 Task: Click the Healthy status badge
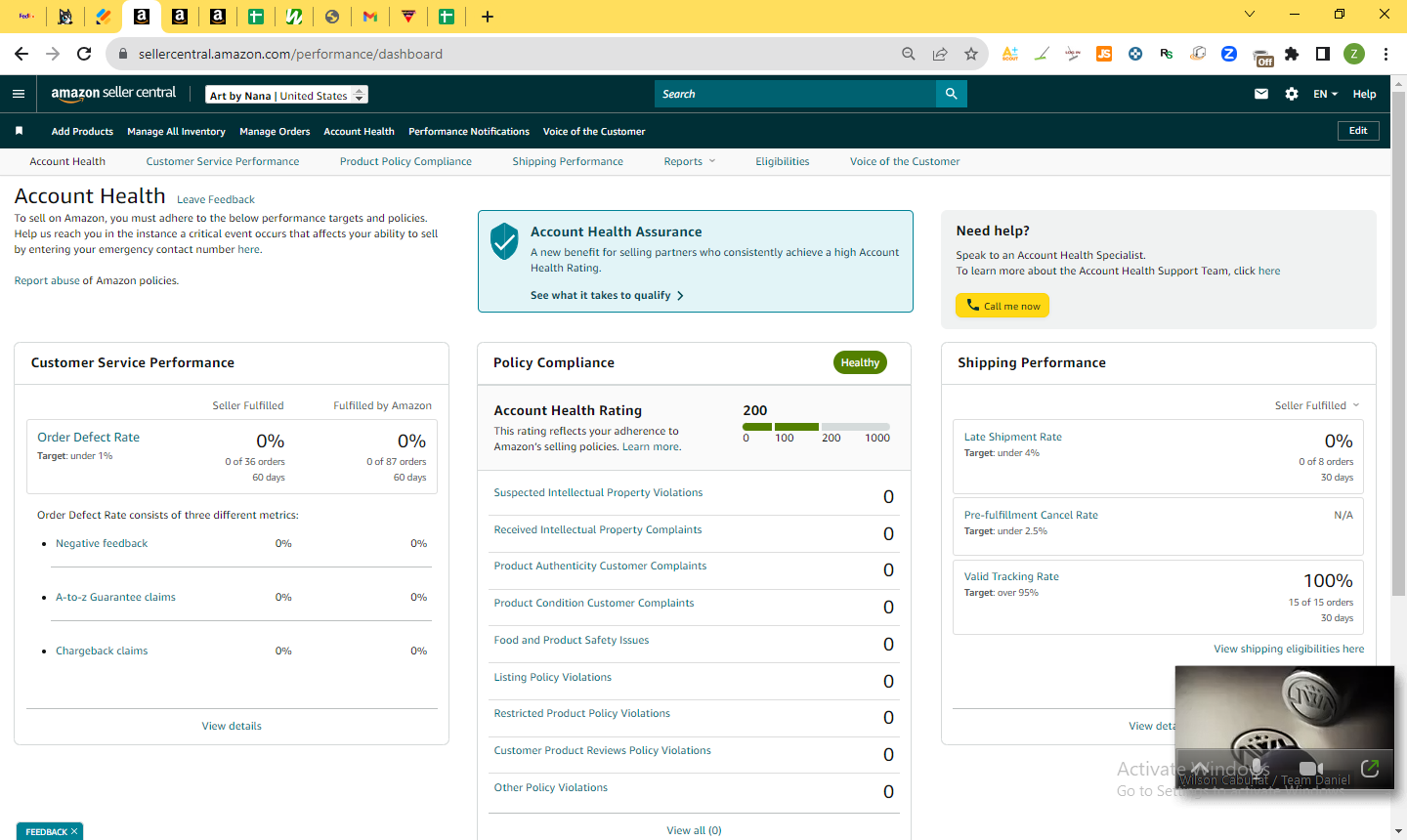pyautogui.click(x=860, y=362)
